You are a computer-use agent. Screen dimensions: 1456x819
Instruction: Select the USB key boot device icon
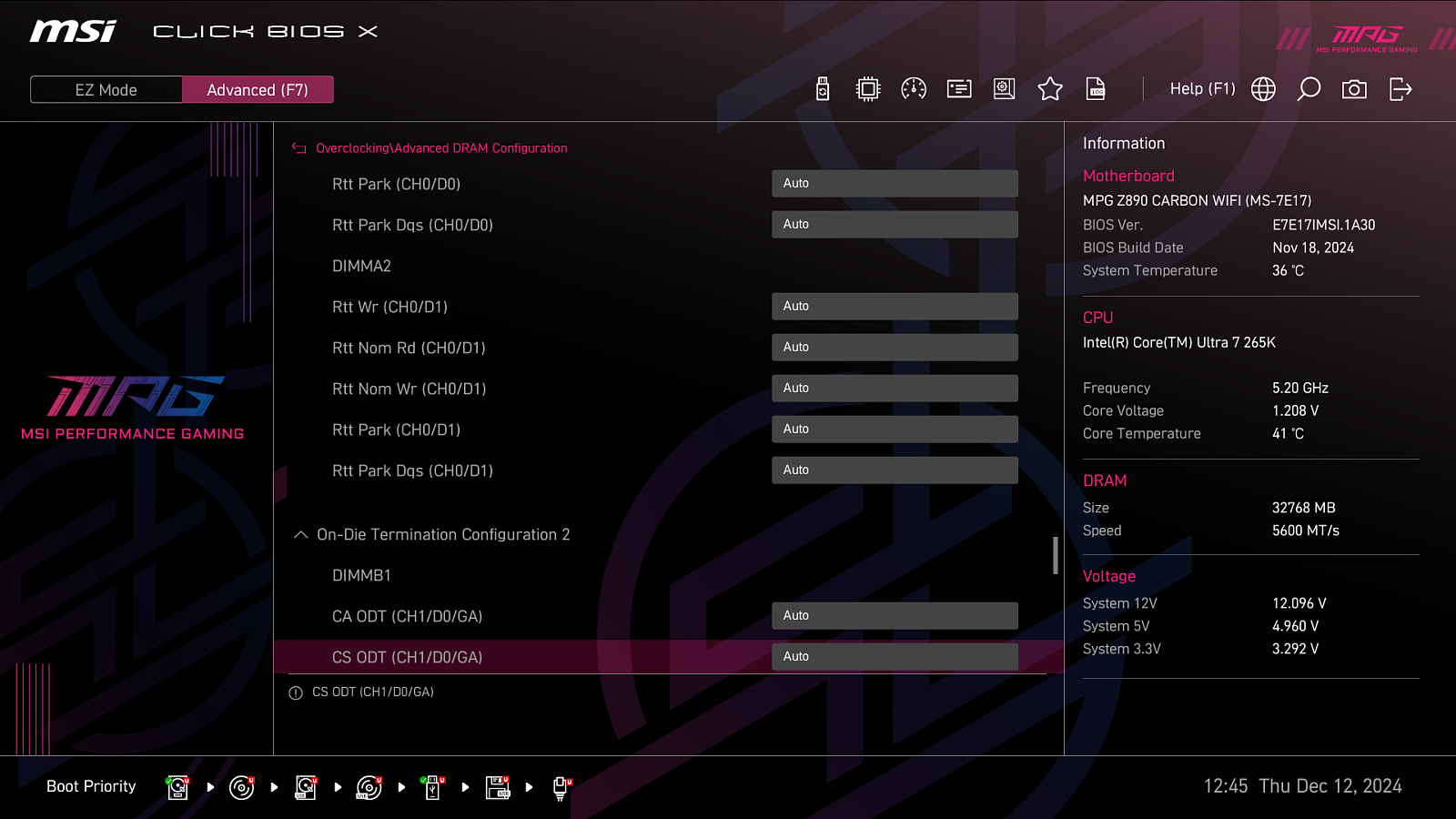click(432, 787)
